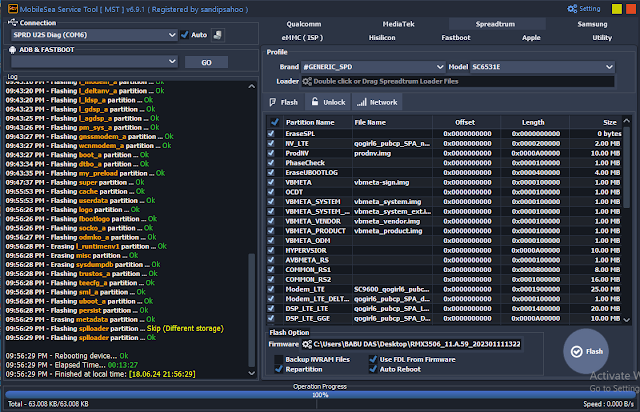Click the gear icon in Firmware field
Screen dimensions: 640x412
307,344
